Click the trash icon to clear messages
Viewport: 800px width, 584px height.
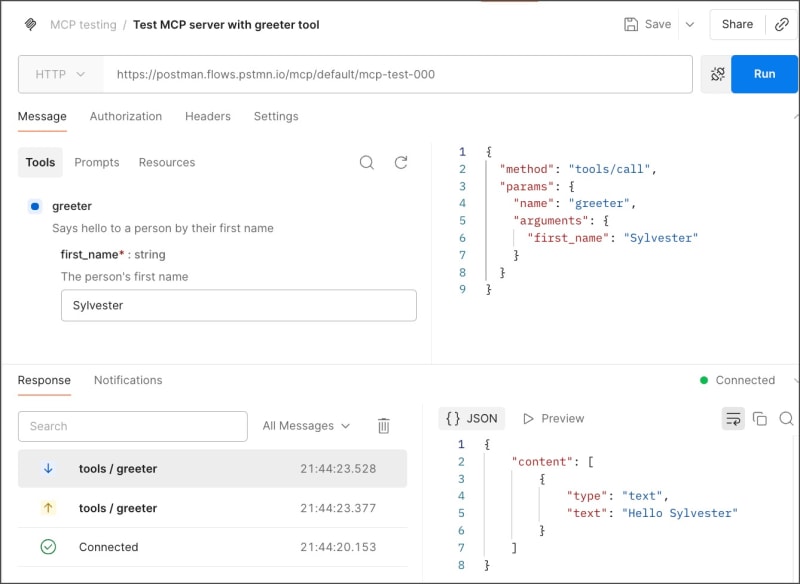tap(383, 426)
